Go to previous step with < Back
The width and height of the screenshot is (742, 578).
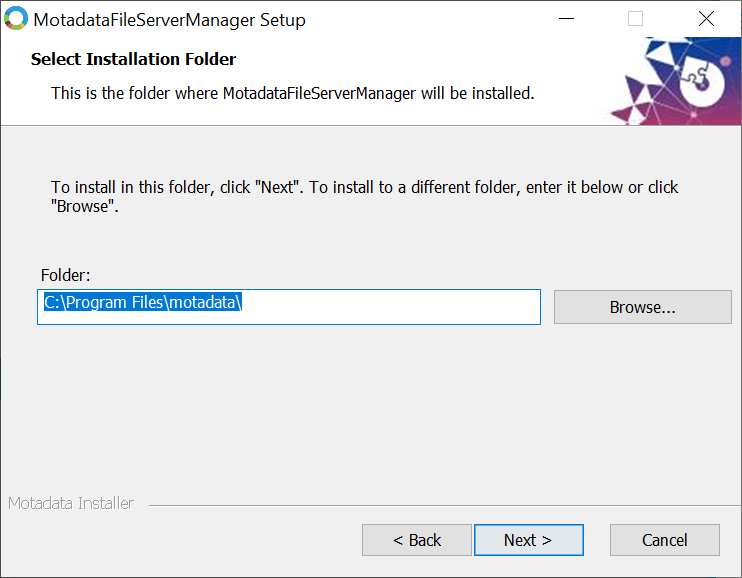pyautogui.click(x=417, y=540)
